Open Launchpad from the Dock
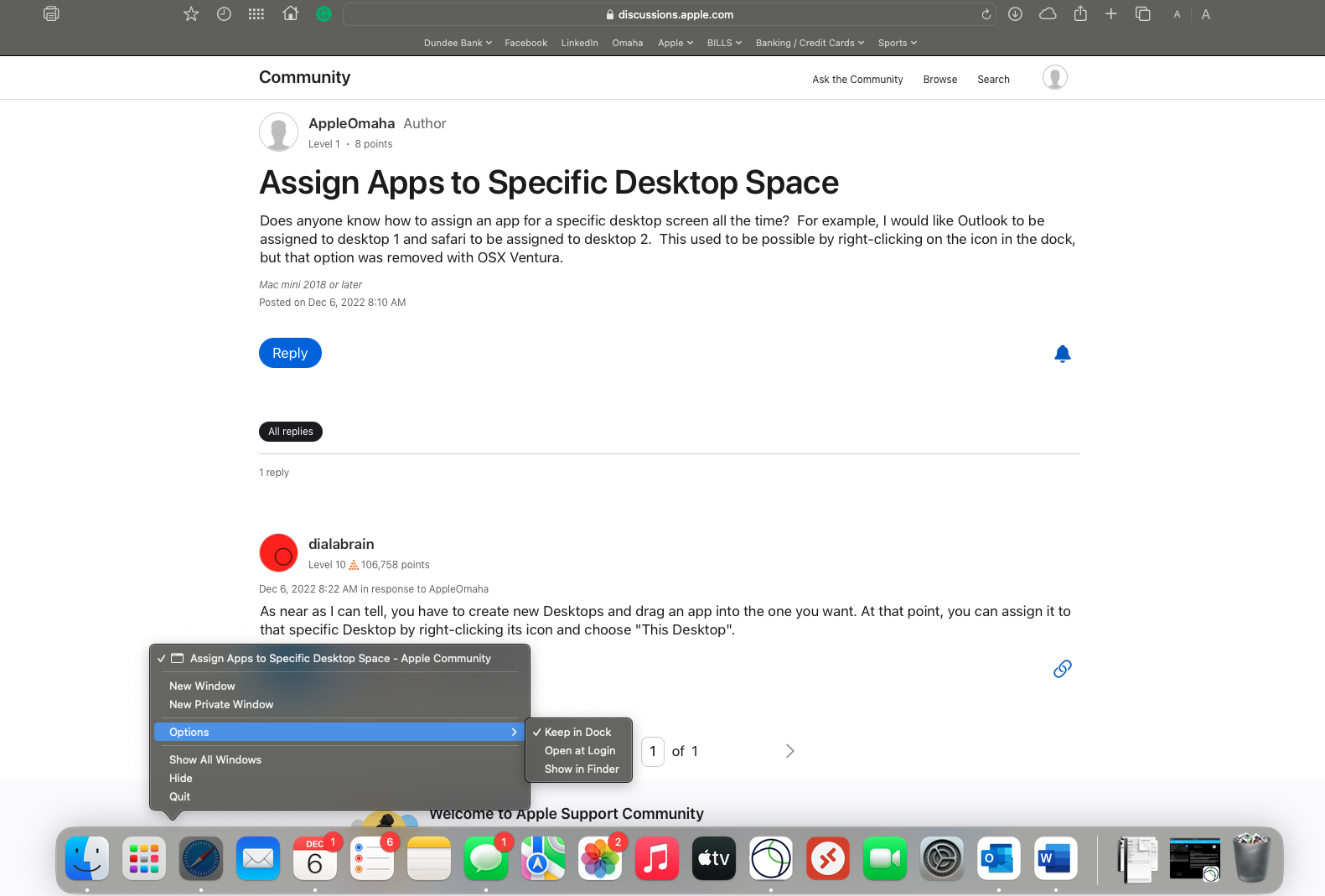The height and width of the screenshot is (896, 1325). click(x=144, y=858)
